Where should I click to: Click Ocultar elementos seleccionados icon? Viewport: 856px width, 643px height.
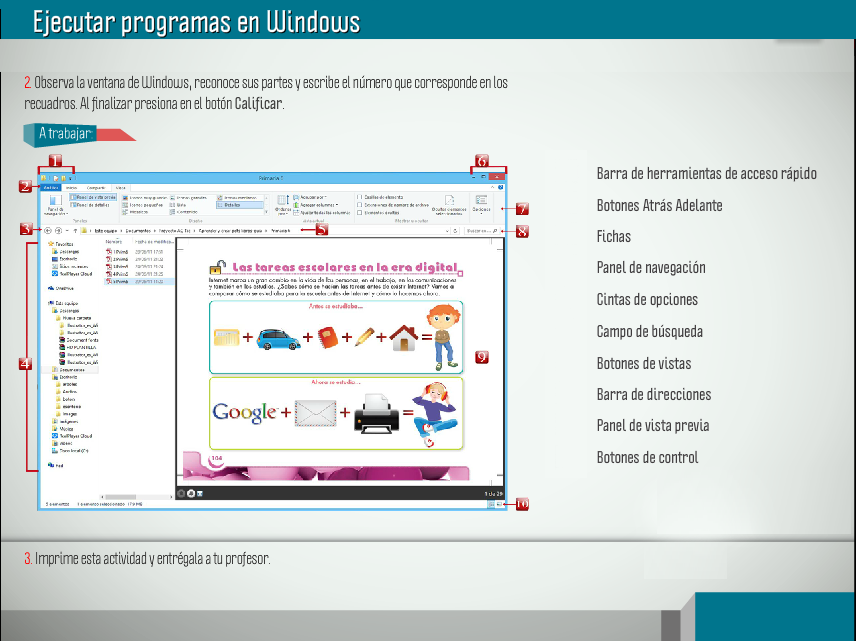pyautogui.click(x=449, y=203)
